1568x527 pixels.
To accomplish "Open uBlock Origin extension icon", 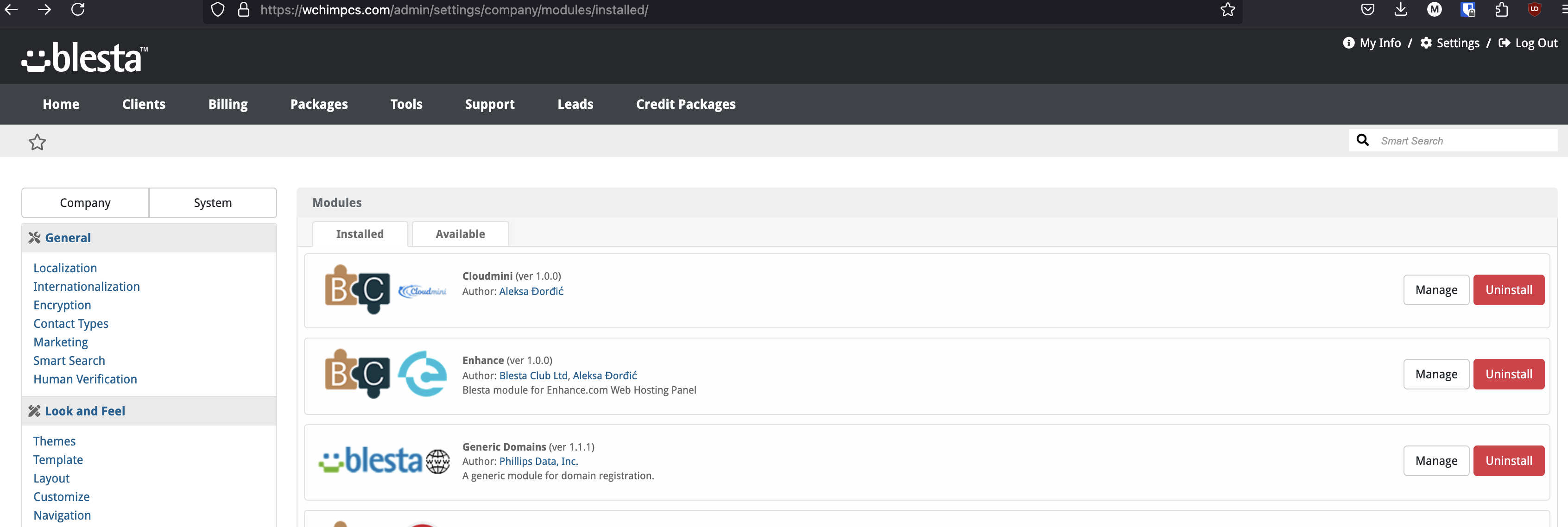I will point(1534,10).
